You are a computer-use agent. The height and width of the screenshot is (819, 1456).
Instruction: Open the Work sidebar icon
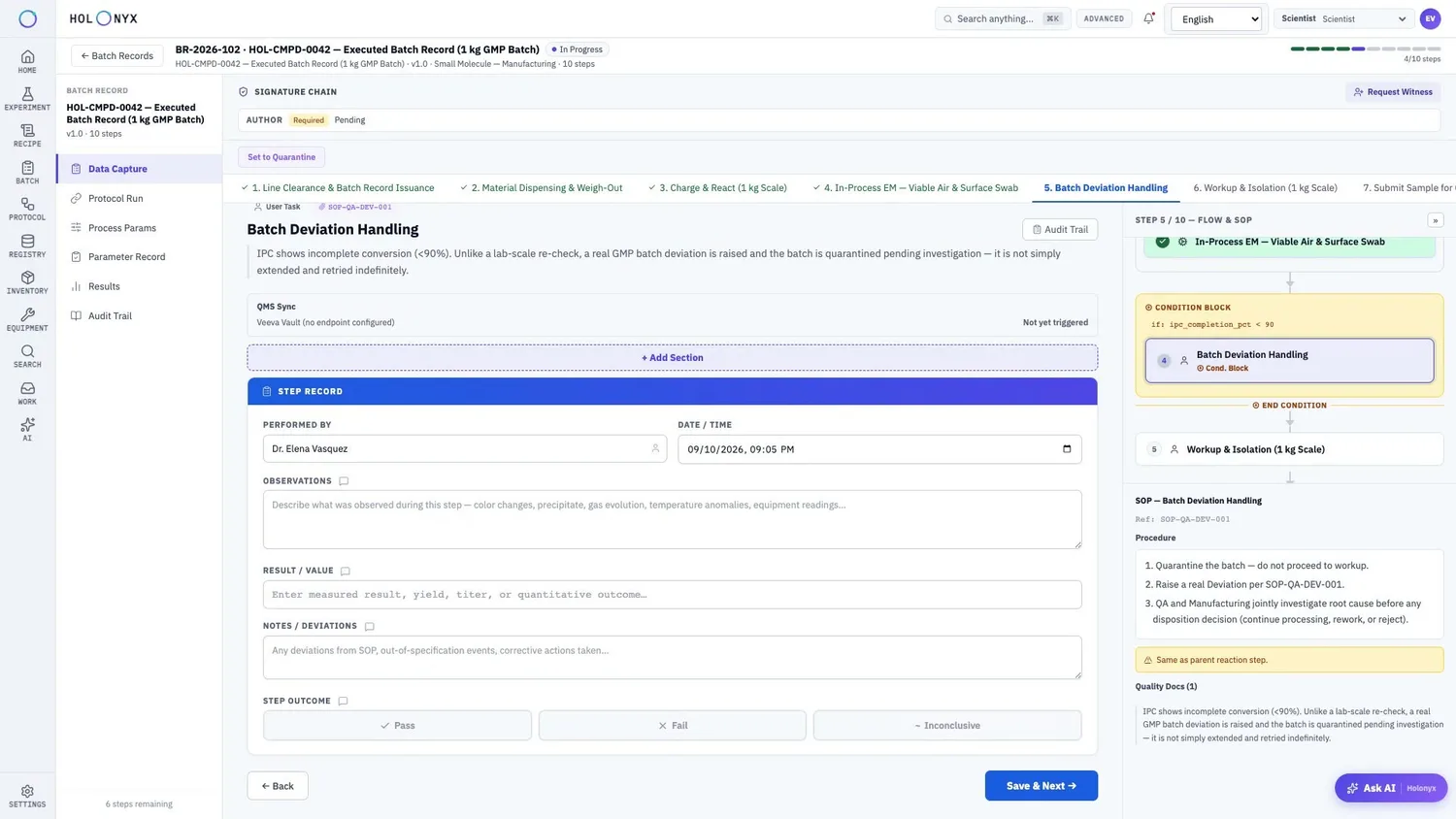point(27,393)
